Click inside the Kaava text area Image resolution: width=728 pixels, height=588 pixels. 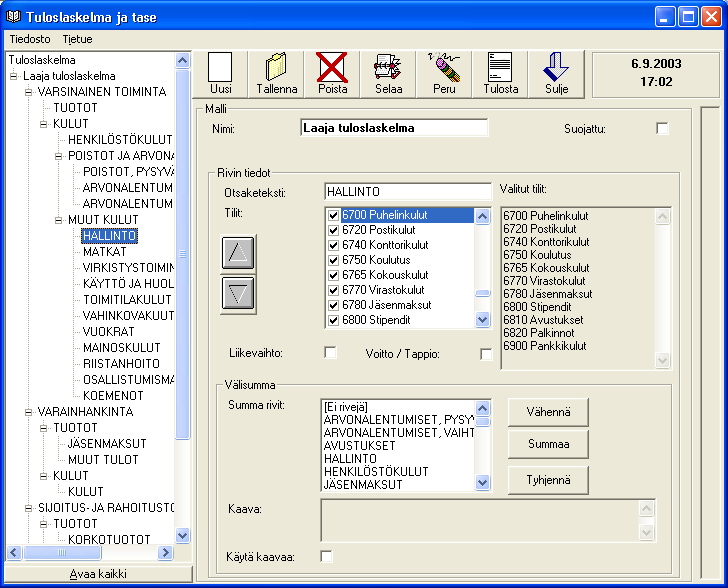[480, 520]
